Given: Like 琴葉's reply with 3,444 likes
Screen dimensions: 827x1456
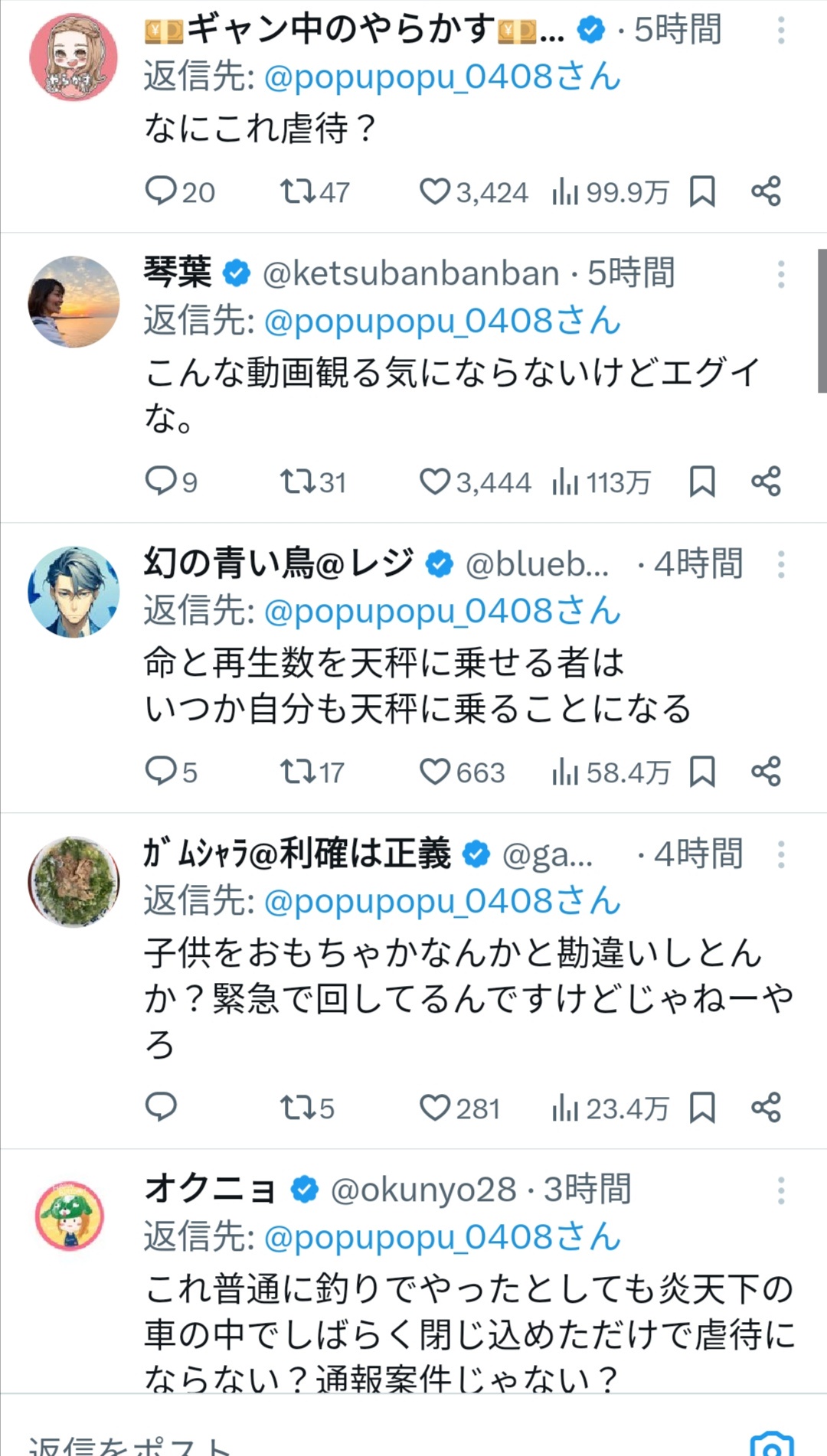Looking at the screenshot, I should 435,482.
